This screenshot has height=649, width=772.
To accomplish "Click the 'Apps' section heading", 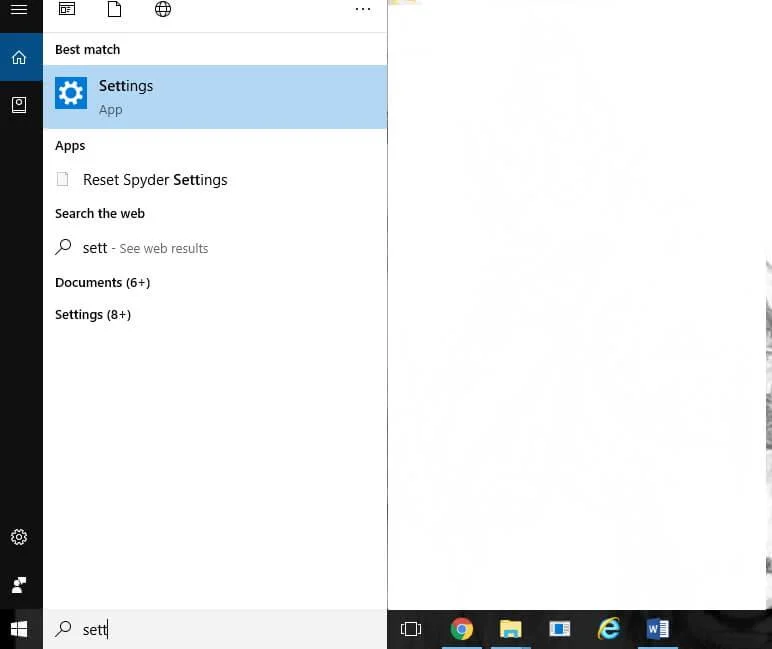I will pos(70,146).
